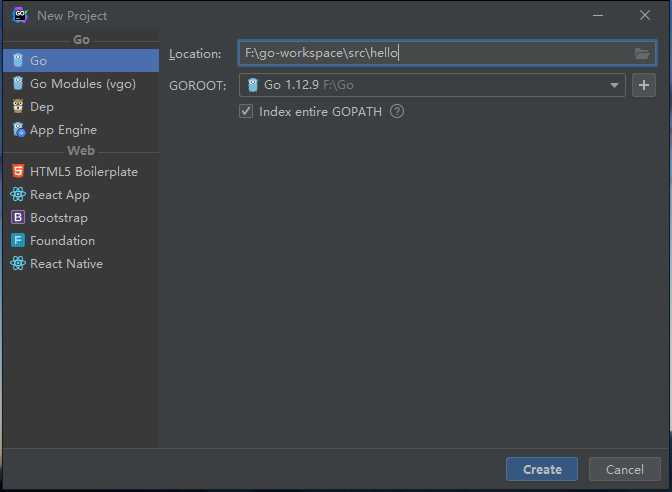The height and width of the screenshot is (492, 672).
Task: Pick the Bootstrap template
Action: [x=81, y=218]
